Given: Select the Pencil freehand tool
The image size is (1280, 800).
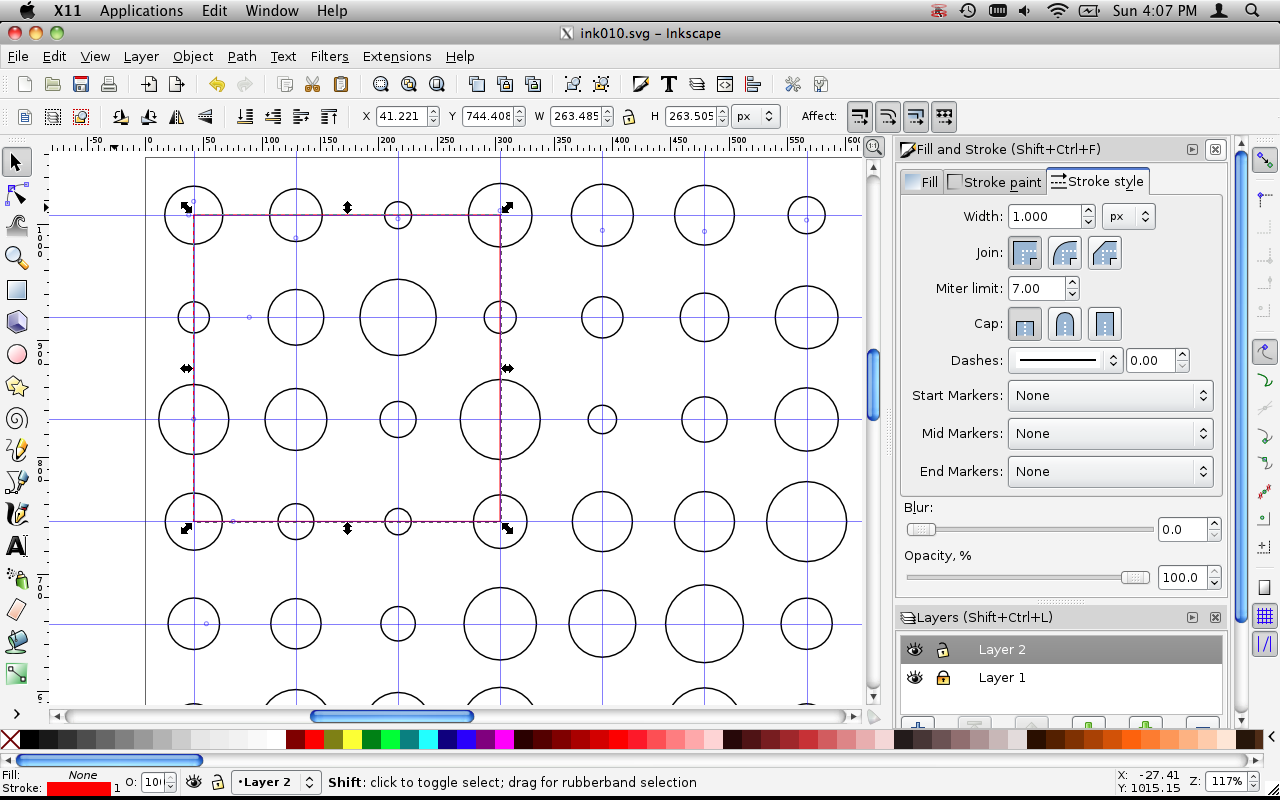Looking at the screenshot, I should pos(17,450).
